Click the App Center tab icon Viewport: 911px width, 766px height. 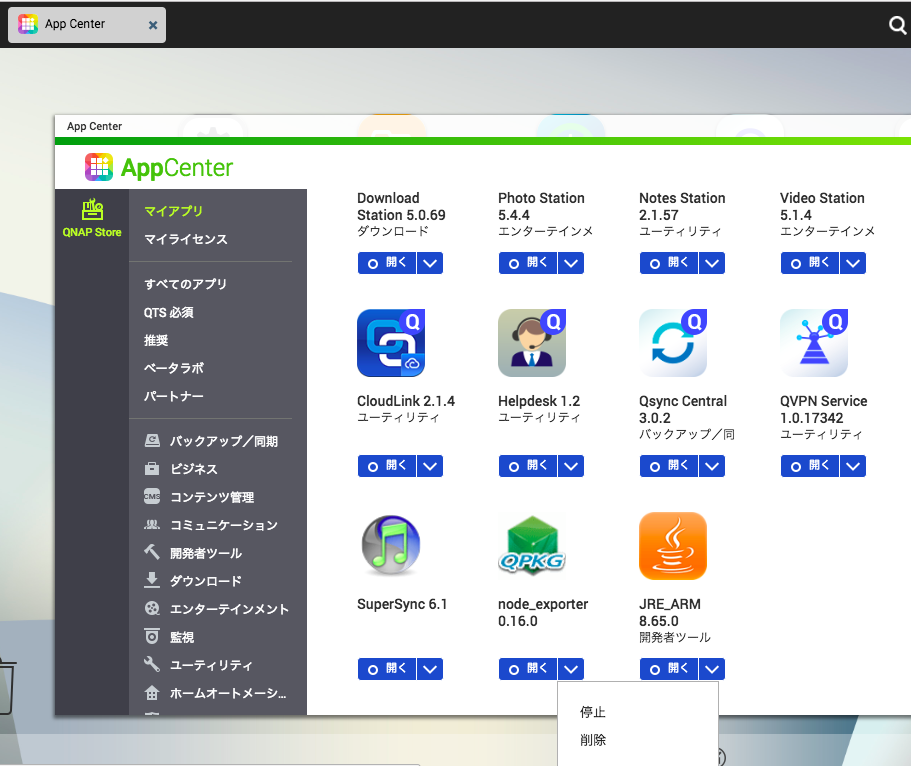tap(28, 24)
